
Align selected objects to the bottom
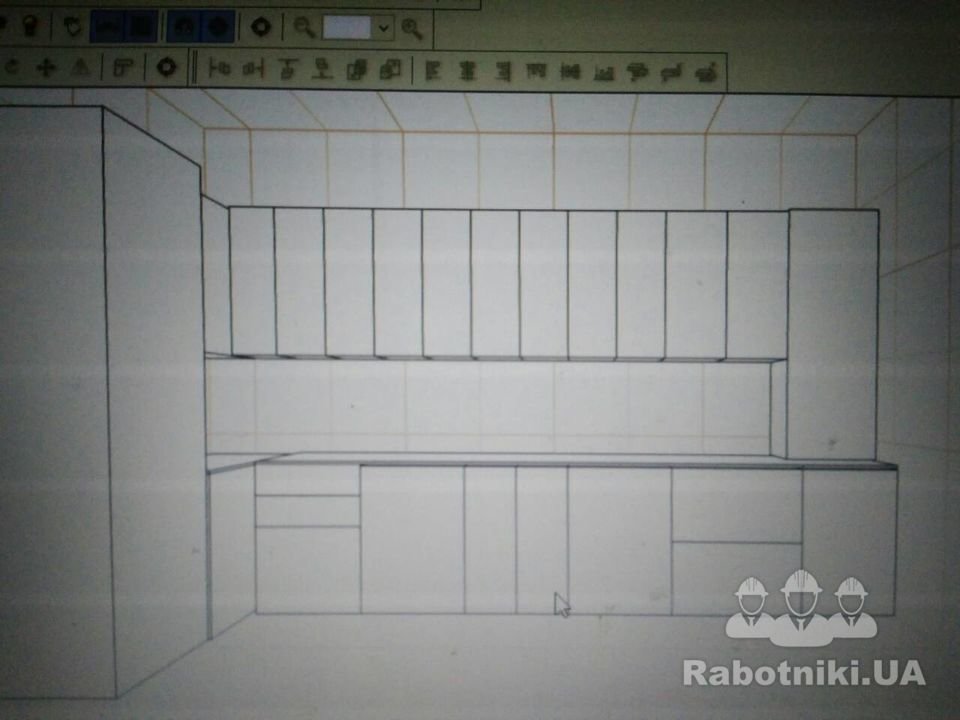tap(604, 73)
